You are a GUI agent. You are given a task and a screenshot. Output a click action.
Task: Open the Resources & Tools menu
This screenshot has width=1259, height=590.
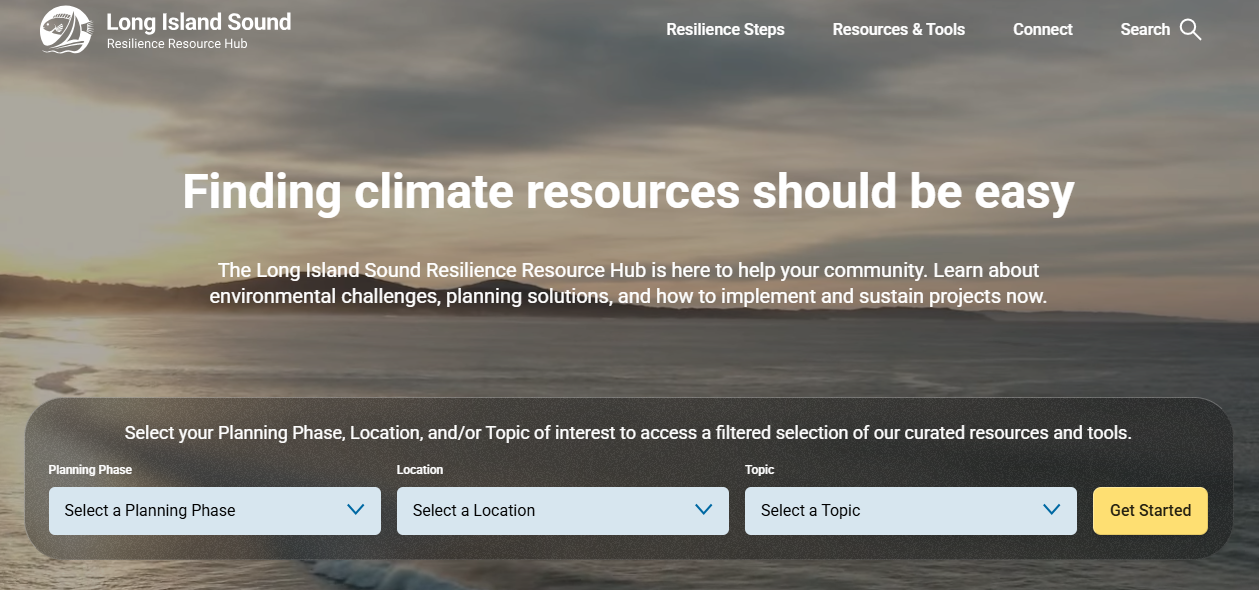point(898,29)
